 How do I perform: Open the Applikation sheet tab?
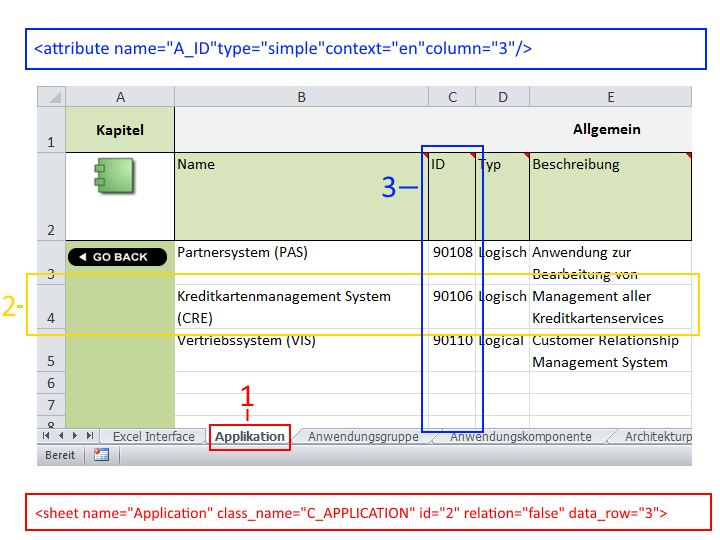point(250,436)
